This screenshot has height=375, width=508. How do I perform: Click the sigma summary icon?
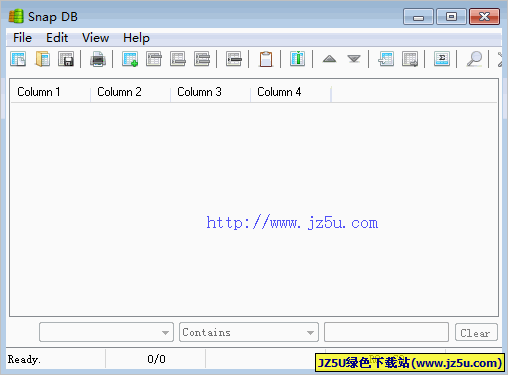pos(442,59)
